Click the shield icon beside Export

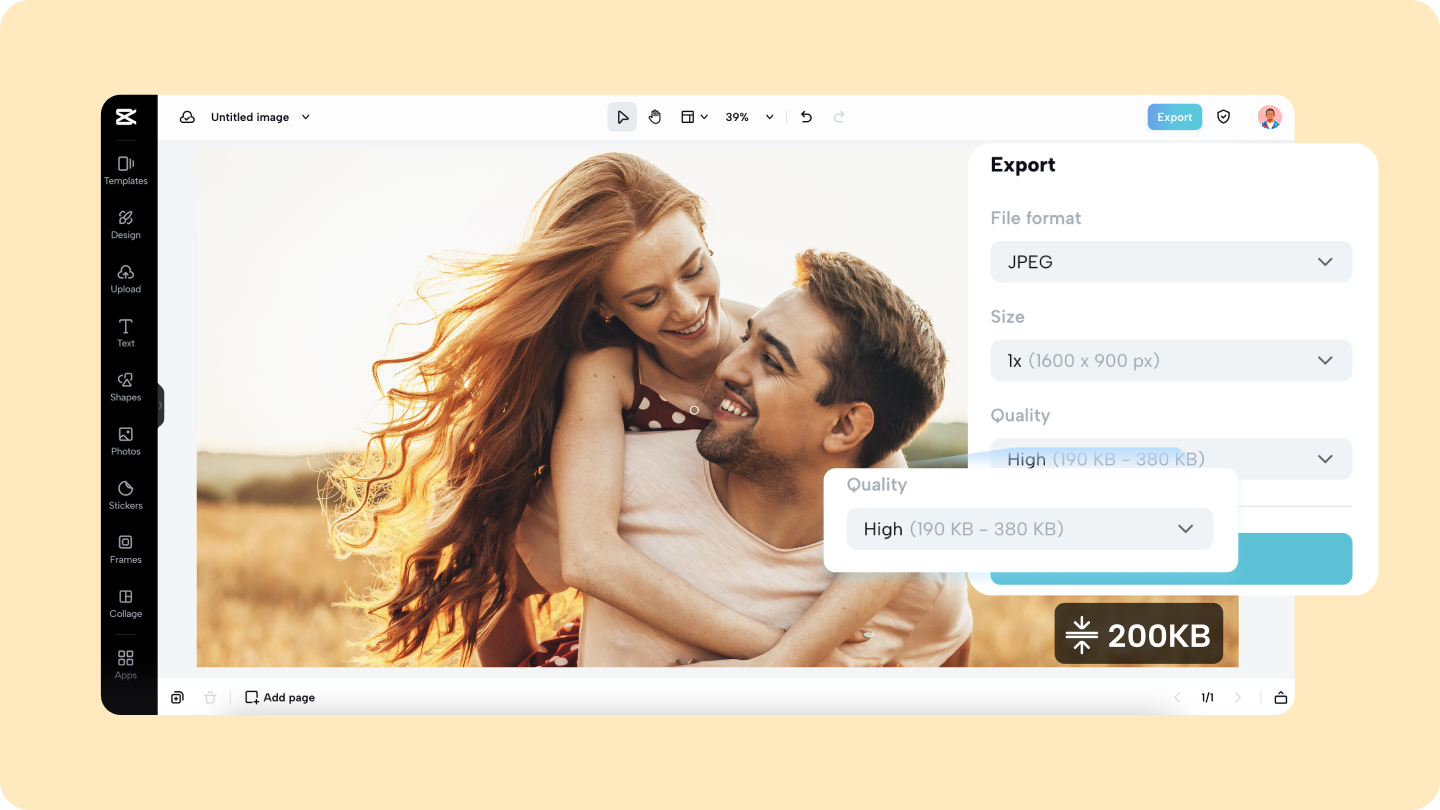click(1223, 117)
